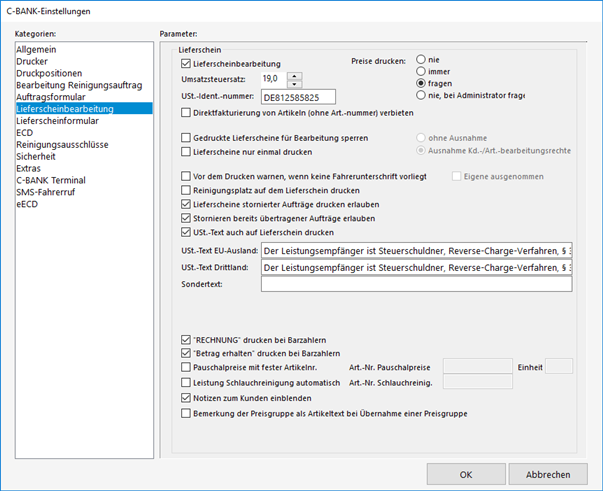Screen dimensions: 603x491
Task: Open the Drucker category
Action: pos(31,60)
